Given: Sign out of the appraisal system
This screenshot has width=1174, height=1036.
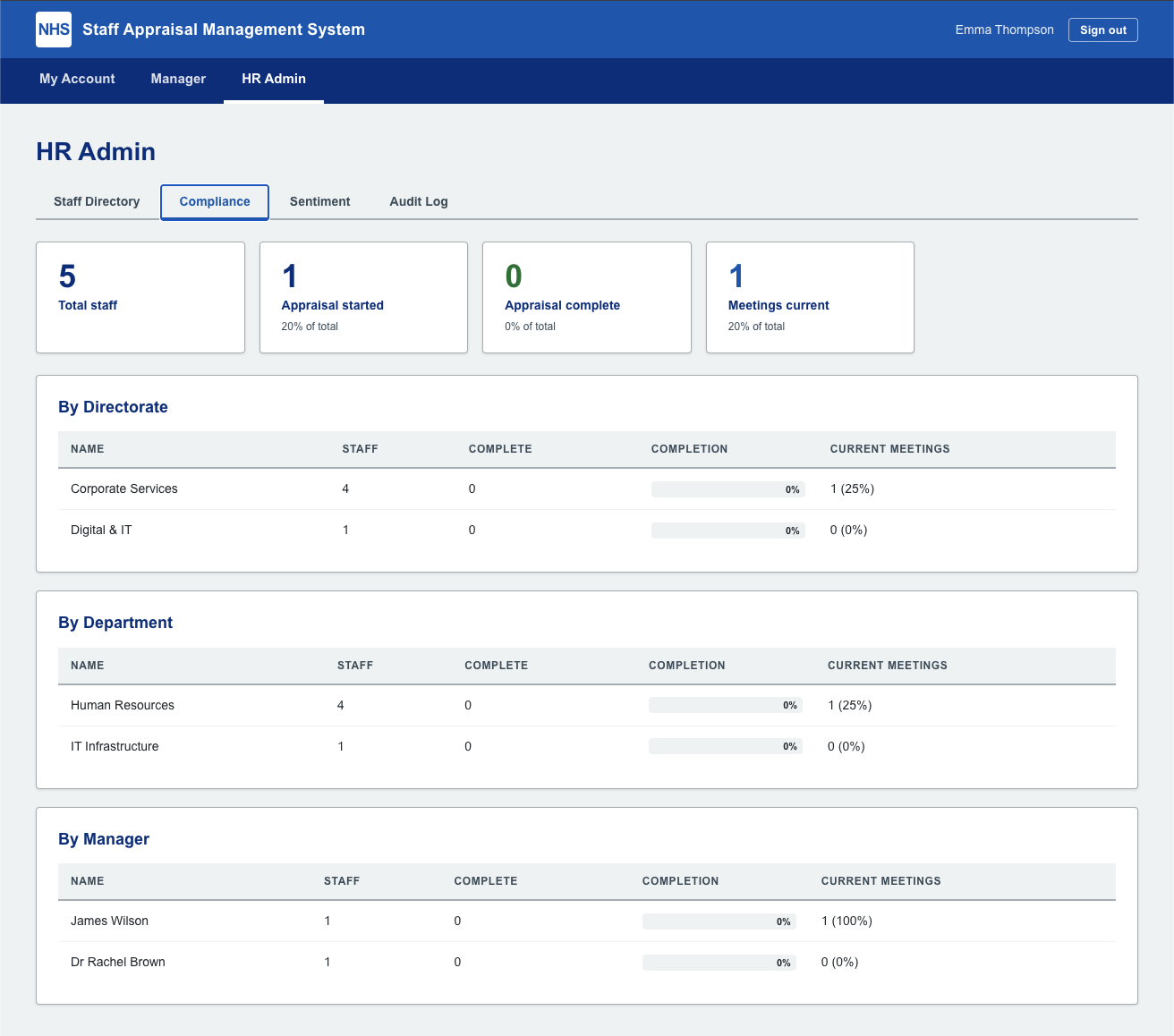Looking at the screenshot, I should 1102,30.
